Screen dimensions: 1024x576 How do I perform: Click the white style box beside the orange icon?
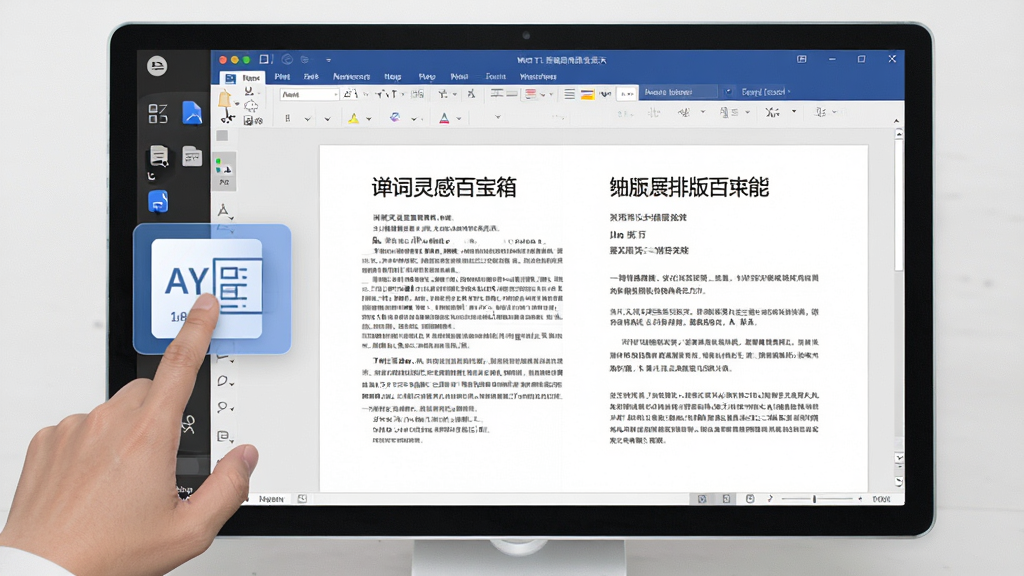point(626,95)
